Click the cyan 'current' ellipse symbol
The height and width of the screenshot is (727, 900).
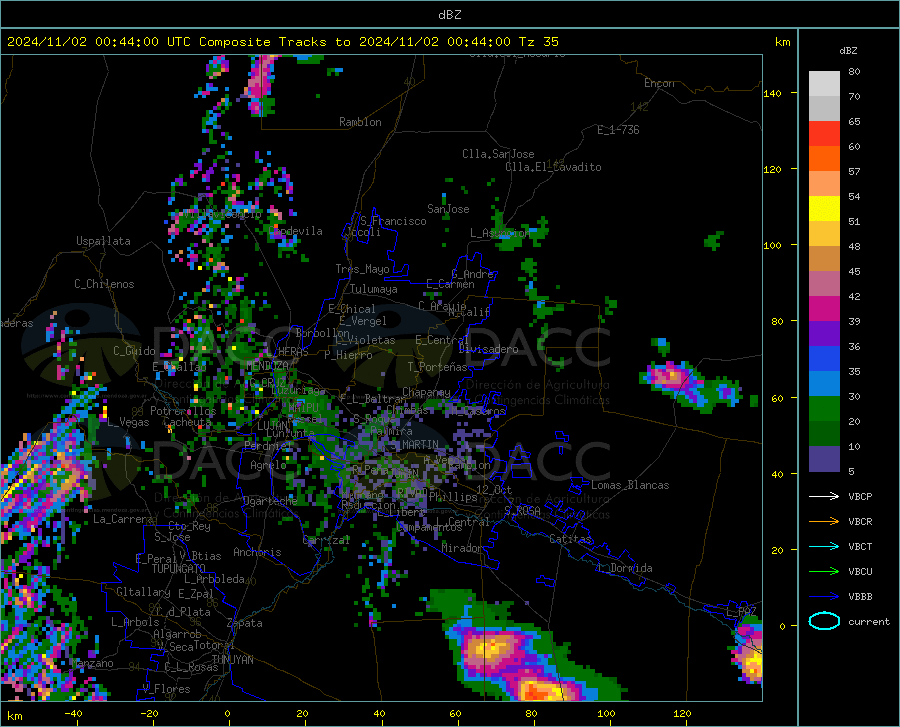point(824,621)
